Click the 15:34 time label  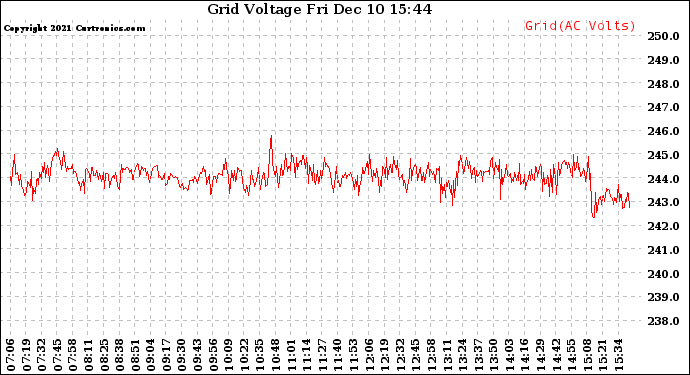pos(620,355)
